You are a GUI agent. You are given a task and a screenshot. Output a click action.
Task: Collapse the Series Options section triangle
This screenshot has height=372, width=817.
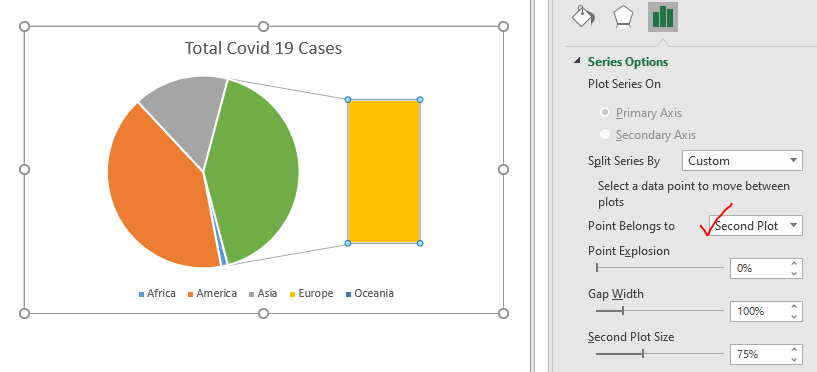click(x=577, y=61)
